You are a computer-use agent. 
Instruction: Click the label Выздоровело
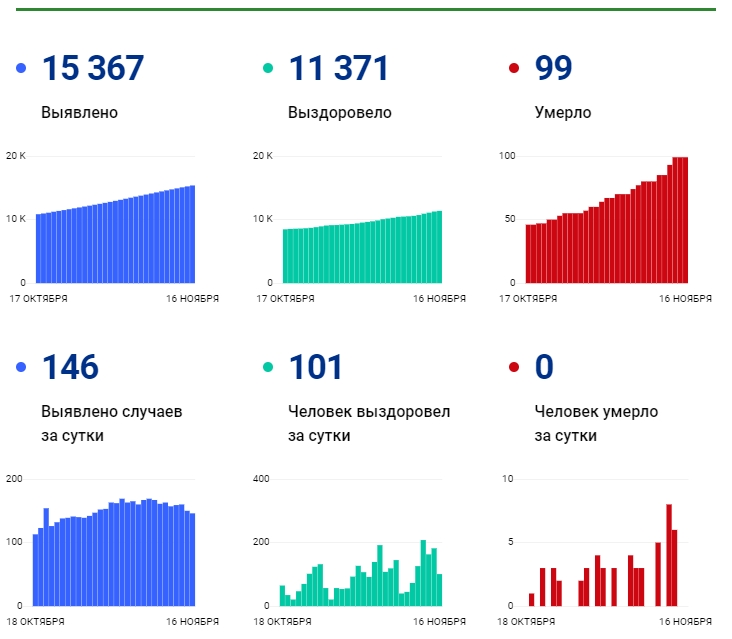339,112
